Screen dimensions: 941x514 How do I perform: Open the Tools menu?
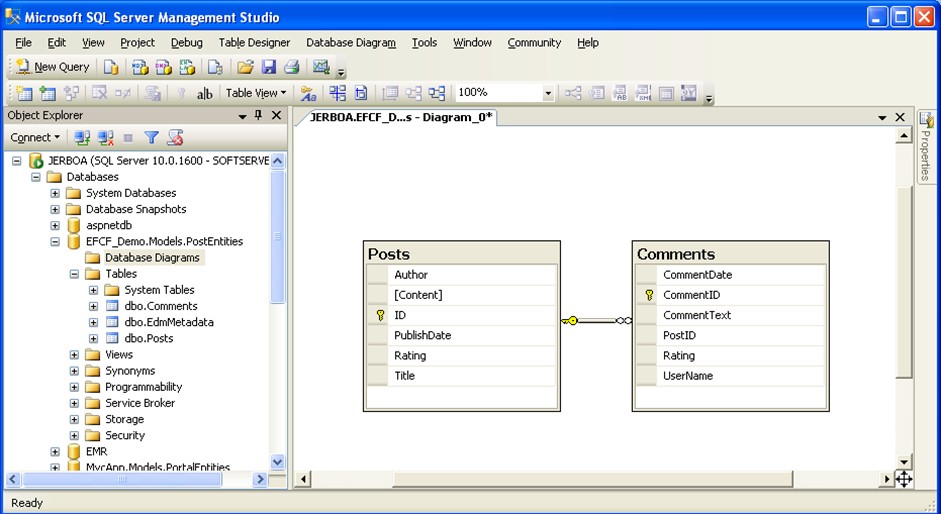click(424, 43)
